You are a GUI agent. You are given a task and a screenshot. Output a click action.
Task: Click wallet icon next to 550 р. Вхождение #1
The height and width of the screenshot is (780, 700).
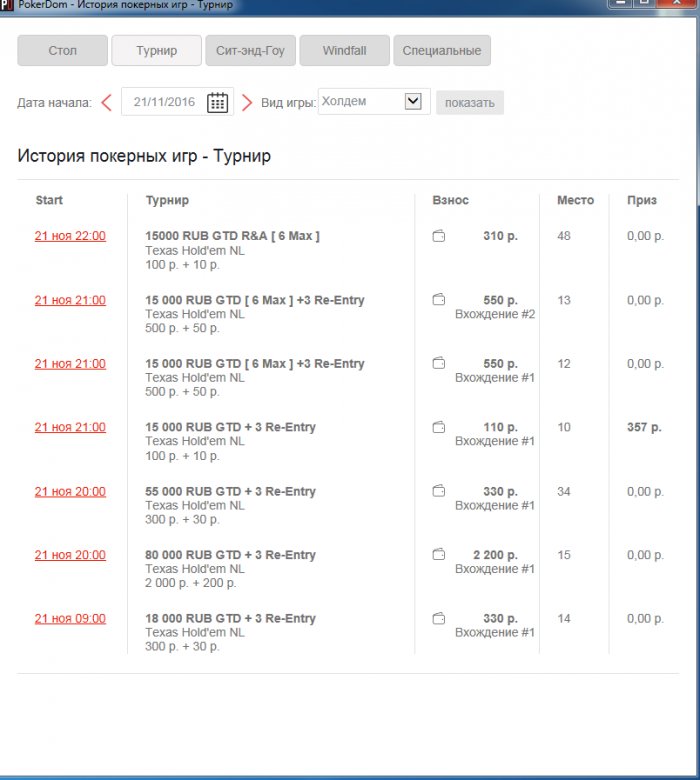tap(439, 363)
